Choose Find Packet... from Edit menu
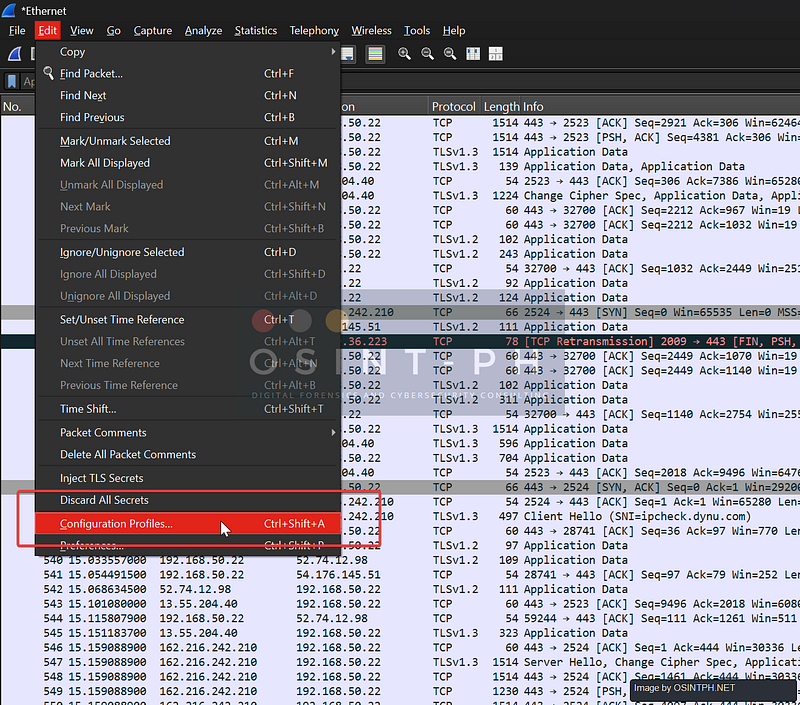The height and width of the screenshot is (705, 800). (188, 73)
